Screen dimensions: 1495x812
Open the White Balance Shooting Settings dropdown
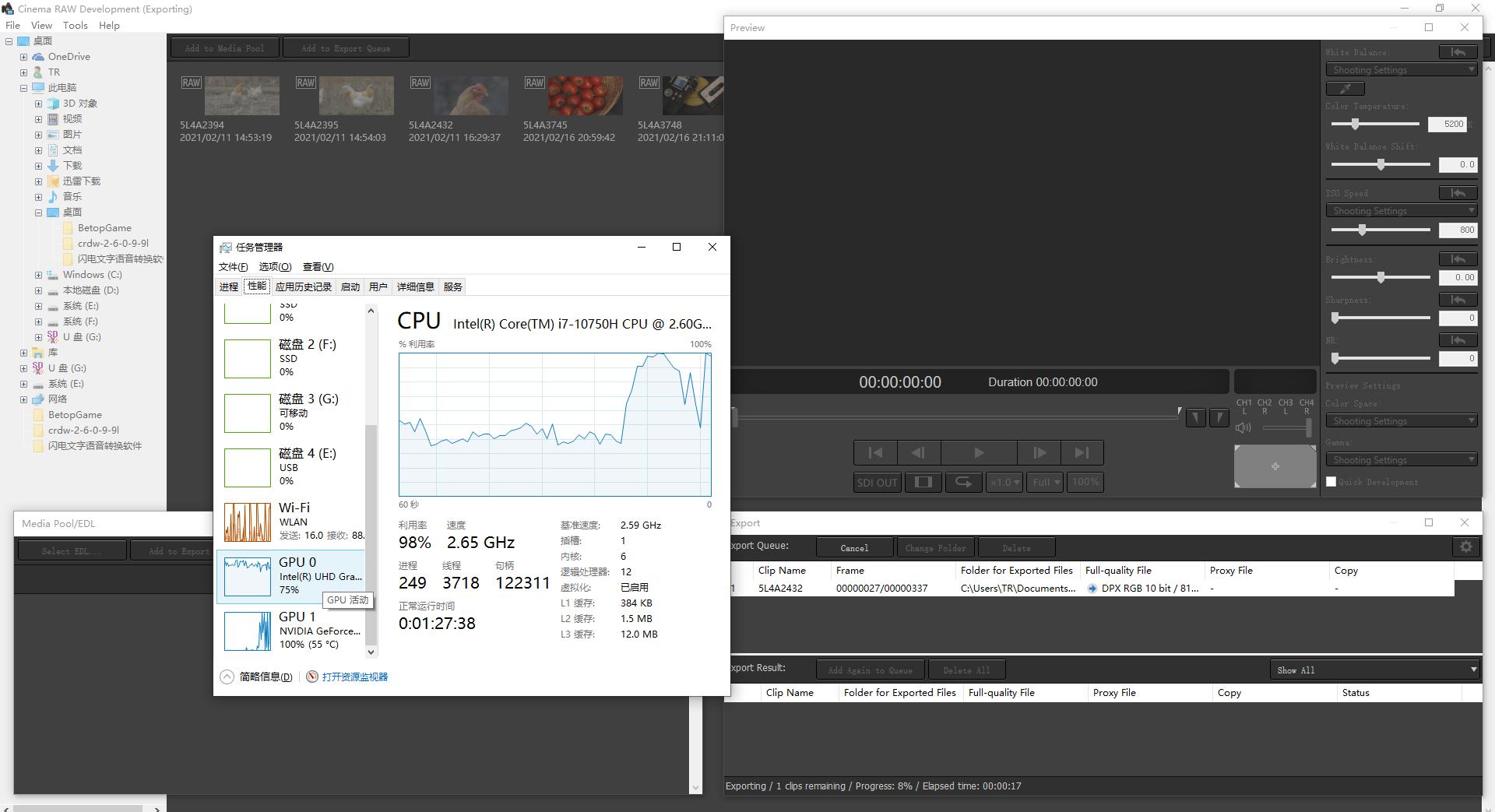[1400, 70]
